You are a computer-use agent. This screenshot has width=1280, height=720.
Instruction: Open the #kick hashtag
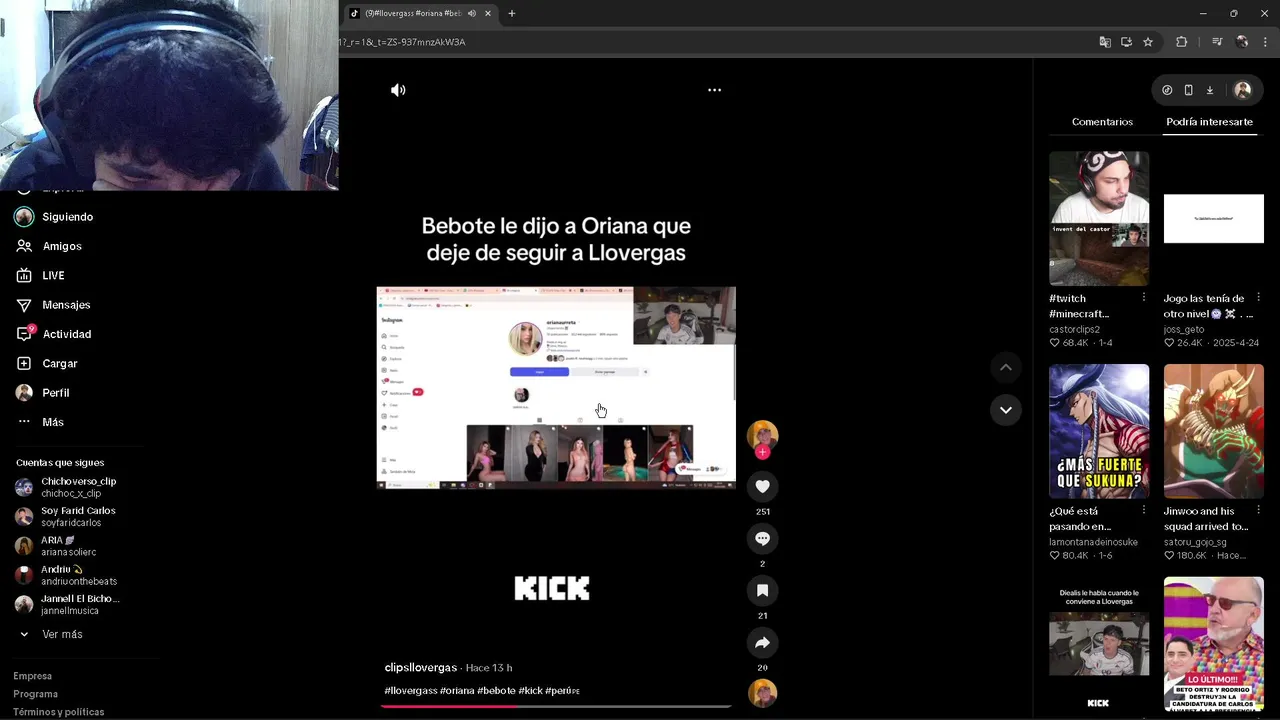tap(530, 691)
